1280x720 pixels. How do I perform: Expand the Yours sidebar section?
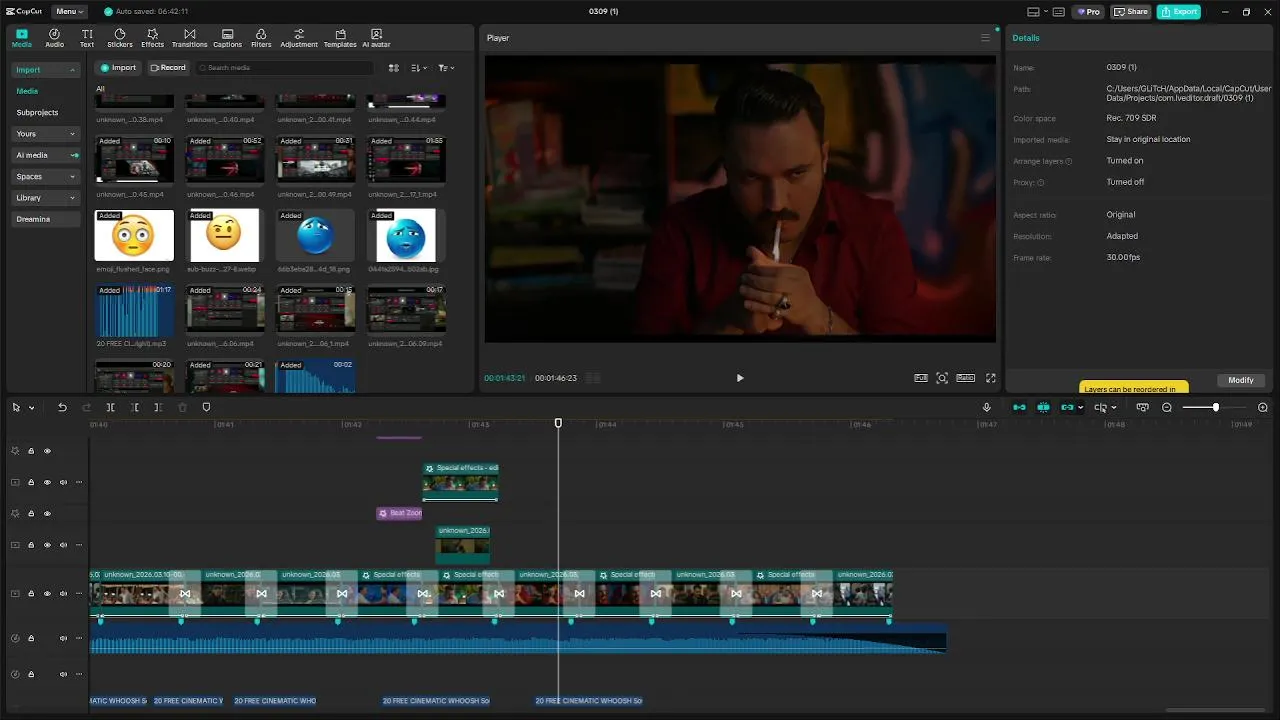pos(45,134)
